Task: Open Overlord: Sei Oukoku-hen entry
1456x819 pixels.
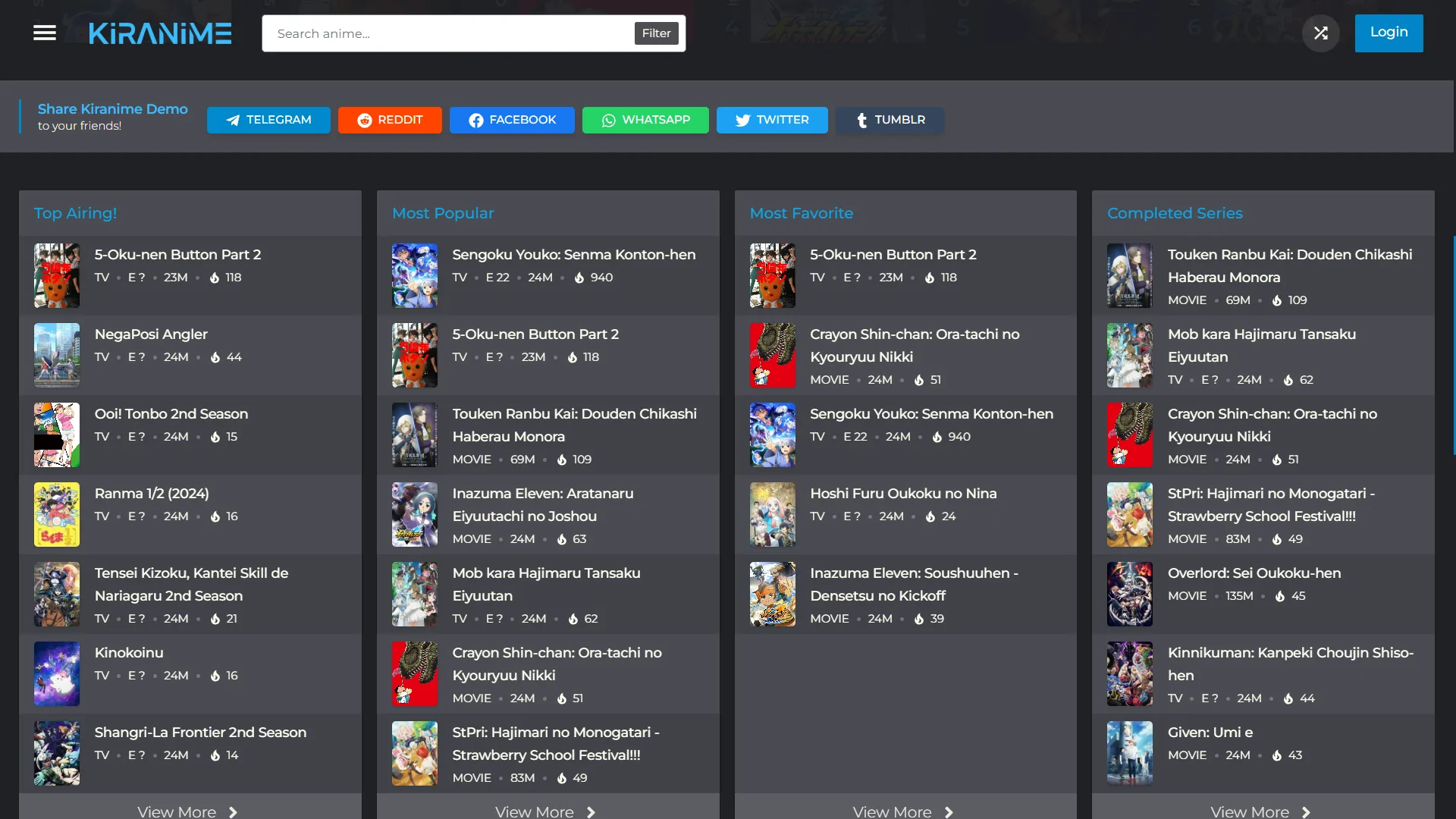Action: tap(1254, 573)
